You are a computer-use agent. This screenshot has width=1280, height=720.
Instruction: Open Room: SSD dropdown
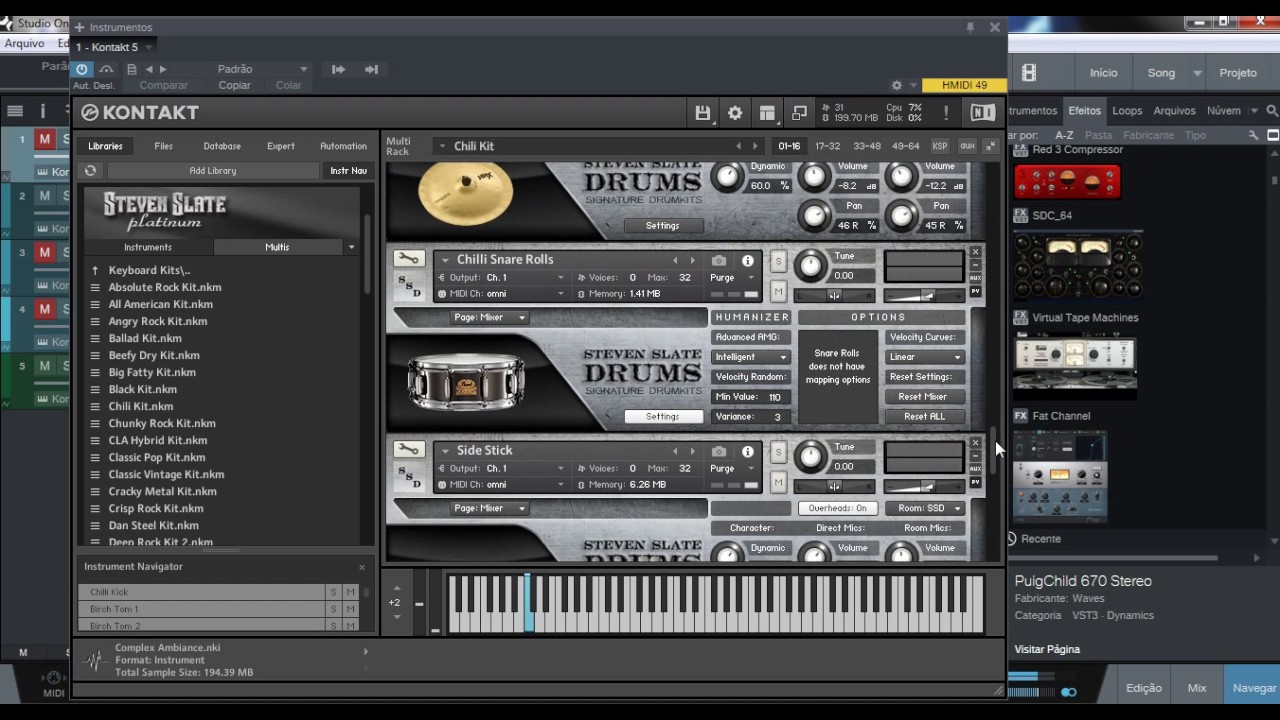[925, 508]
